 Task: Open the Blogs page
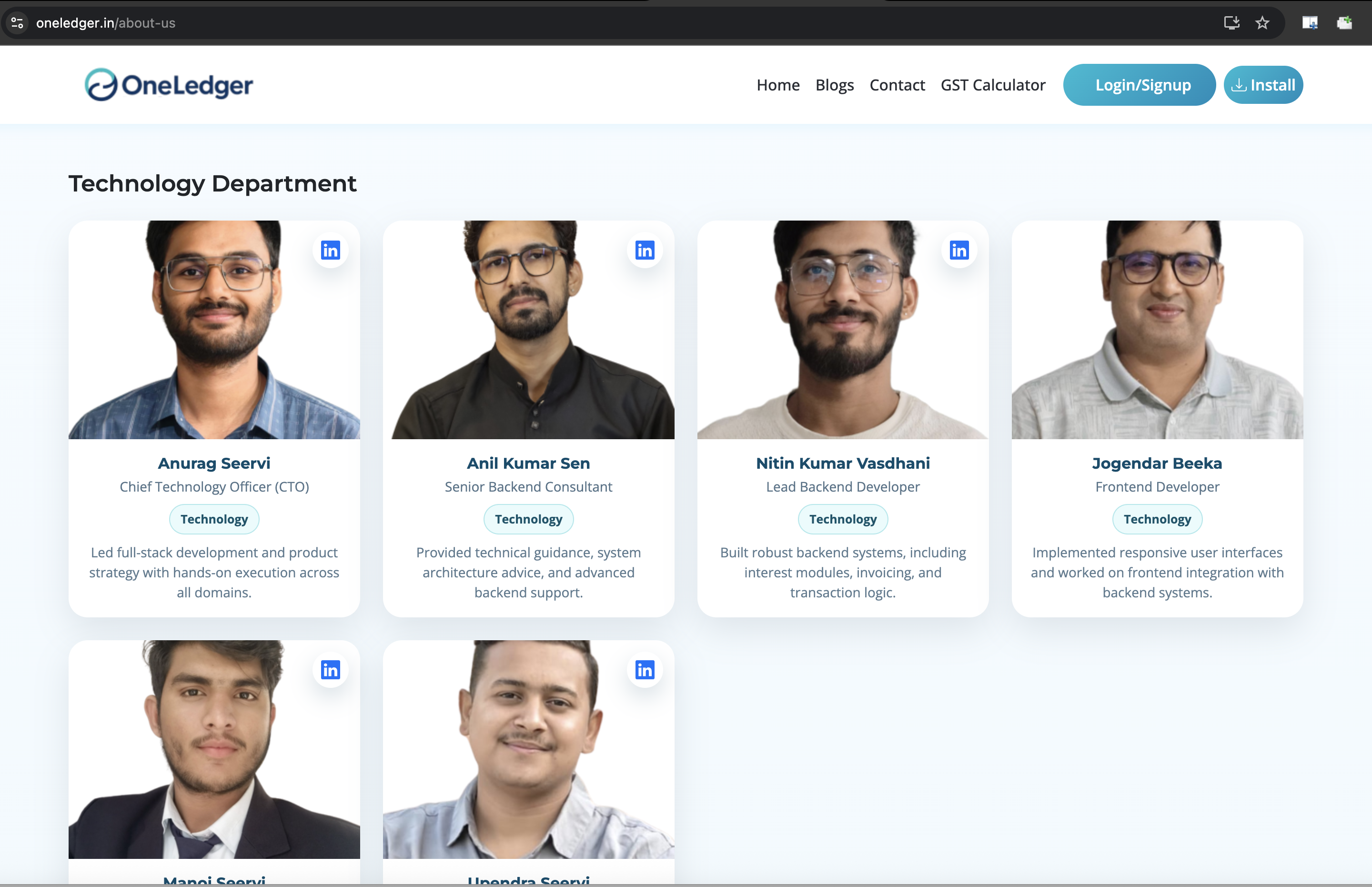(835, 85)
